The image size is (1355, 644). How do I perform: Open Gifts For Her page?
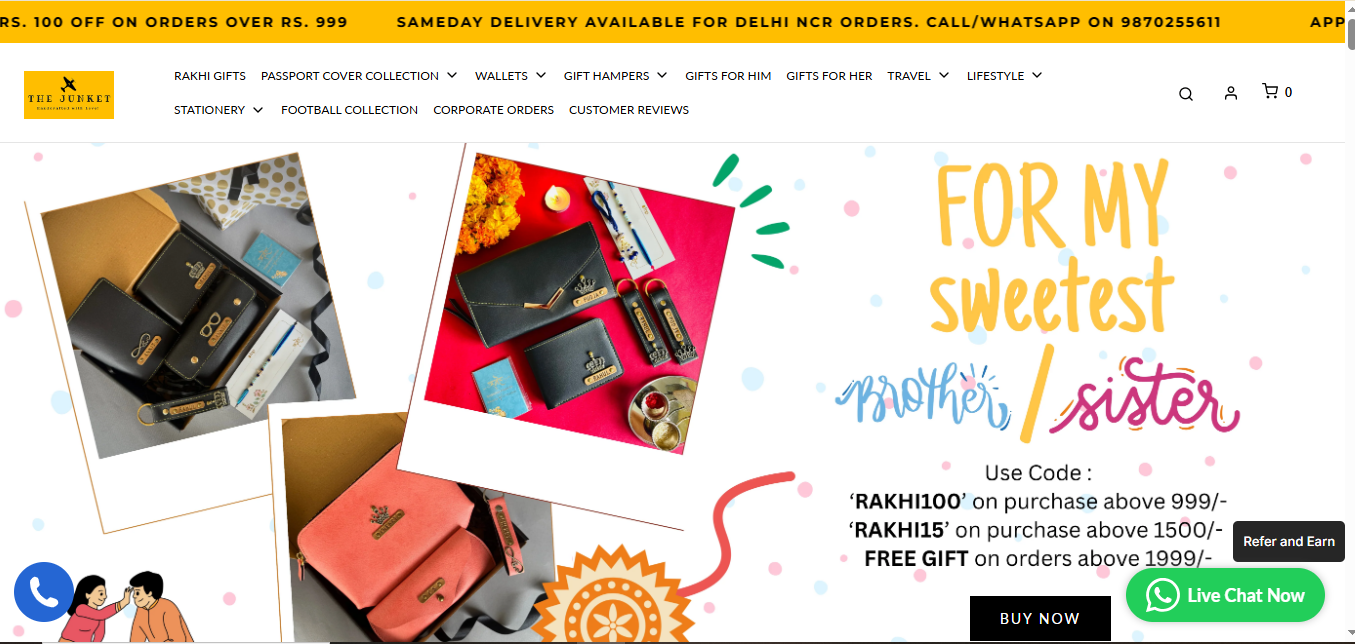point(829,76)
